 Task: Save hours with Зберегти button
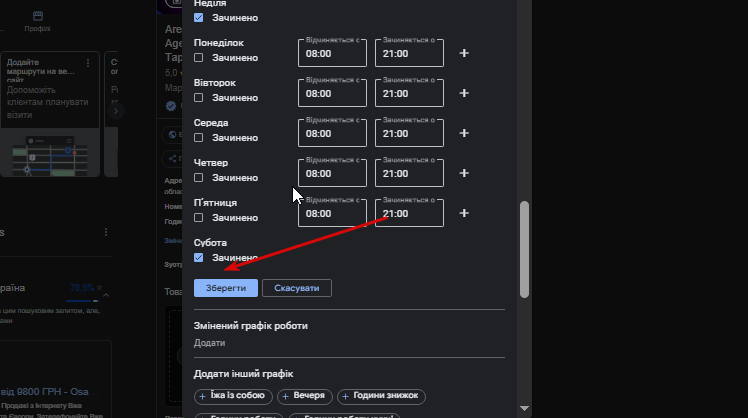click(x=226, y=288)
